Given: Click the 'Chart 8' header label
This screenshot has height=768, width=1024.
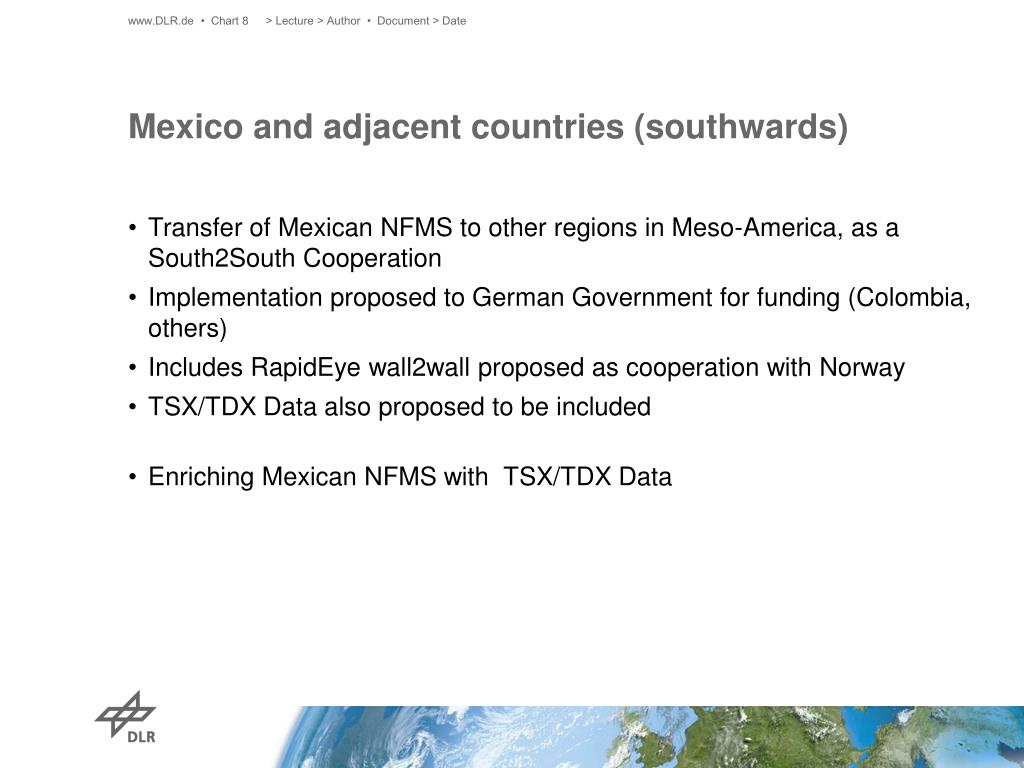Looking at the screenshot, I should point(229,21).
